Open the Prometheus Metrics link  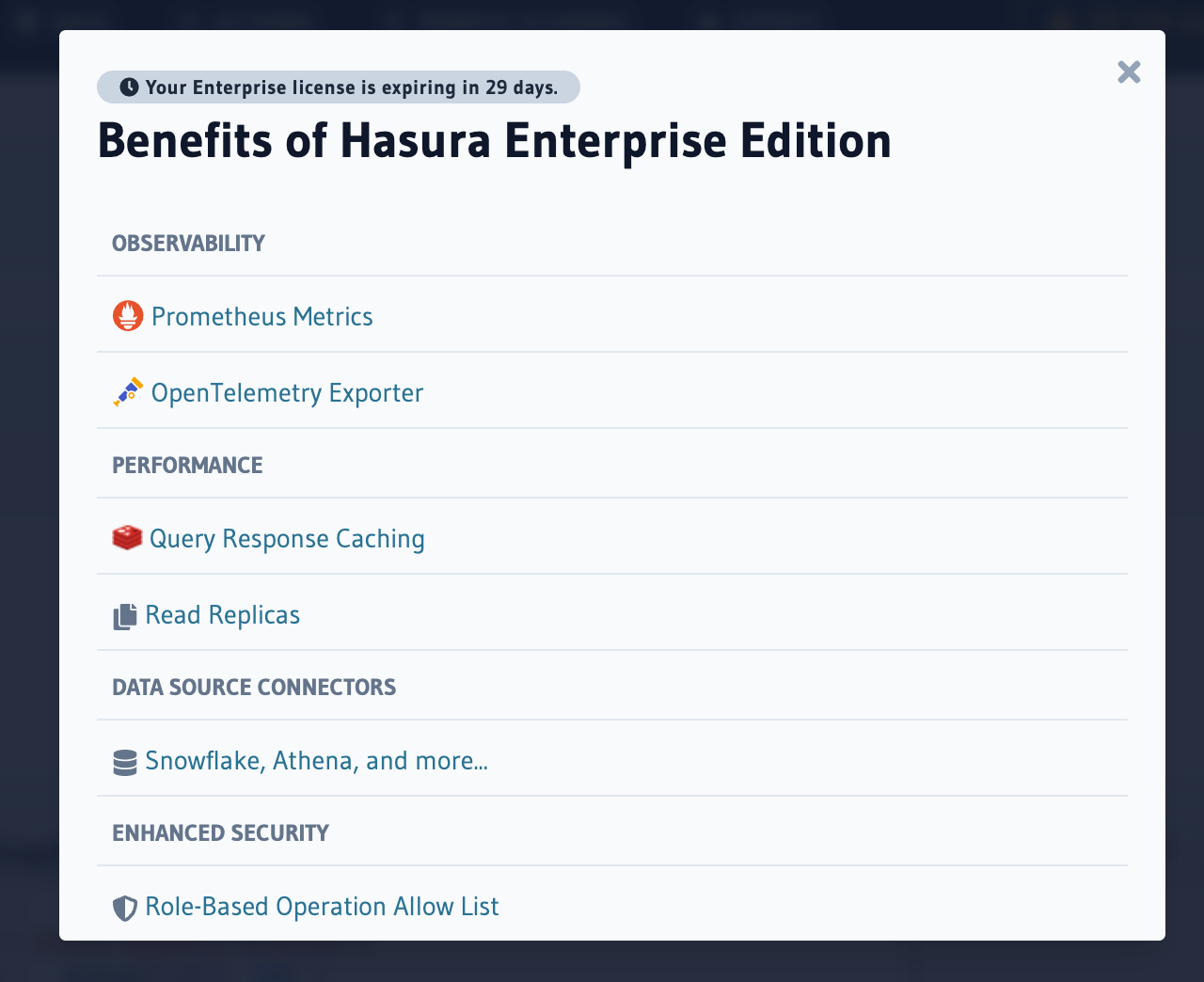[x=261, y=316]
